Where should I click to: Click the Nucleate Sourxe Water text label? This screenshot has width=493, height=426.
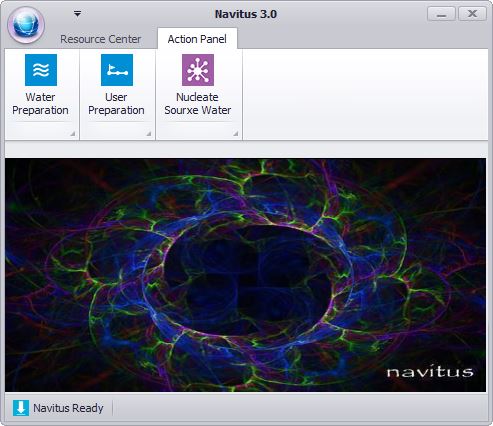[x=198, y=104]
